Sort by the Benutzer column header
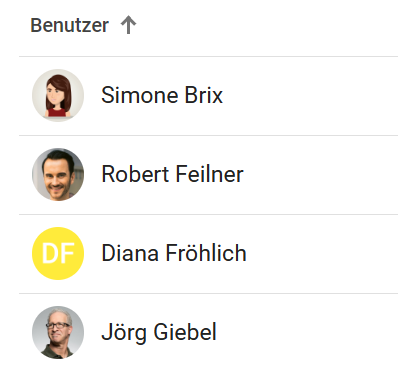This screenshot has width=398, height=377. [69, 25]
